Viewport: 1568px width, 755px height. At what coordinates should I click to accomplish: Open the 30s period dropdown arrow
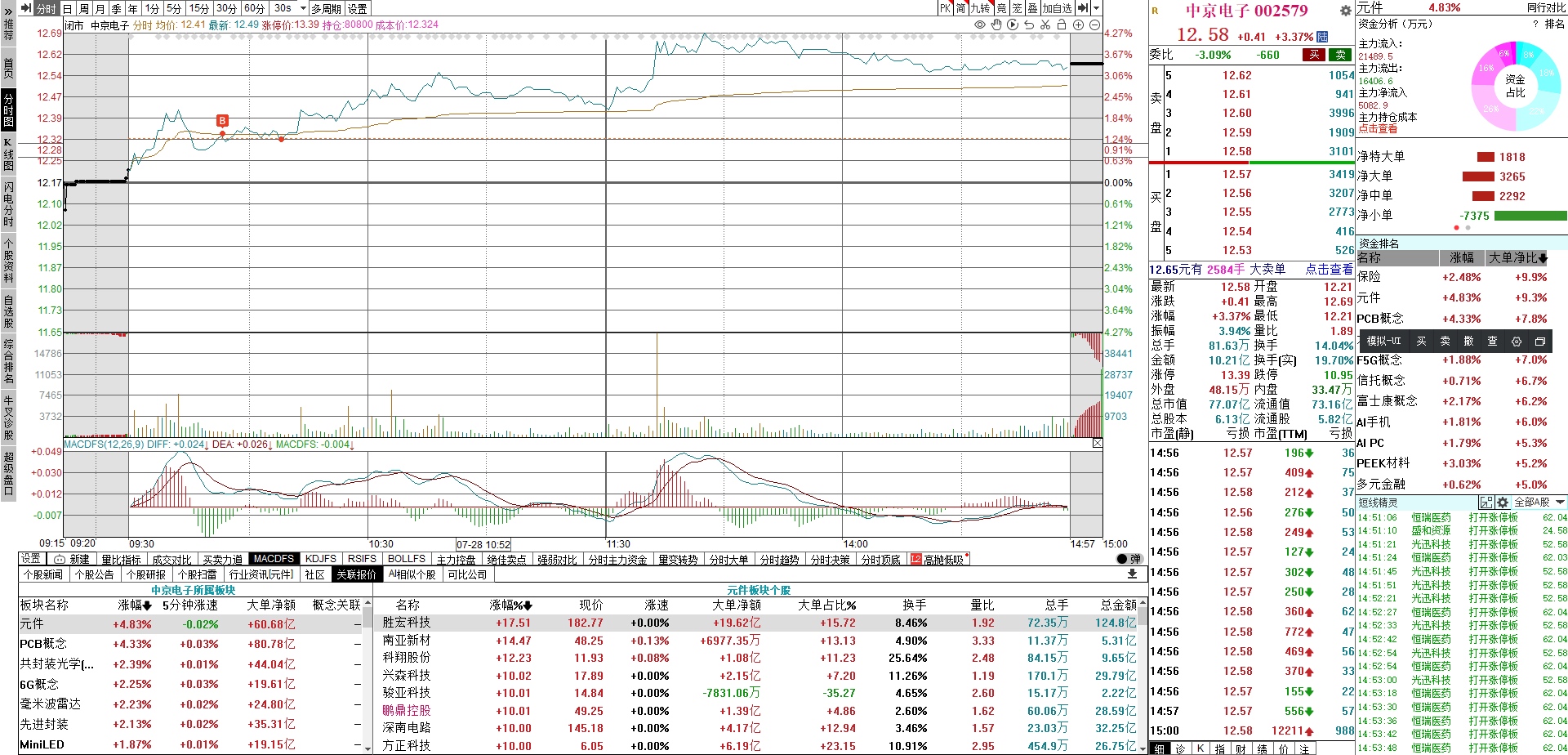(303, 8)
